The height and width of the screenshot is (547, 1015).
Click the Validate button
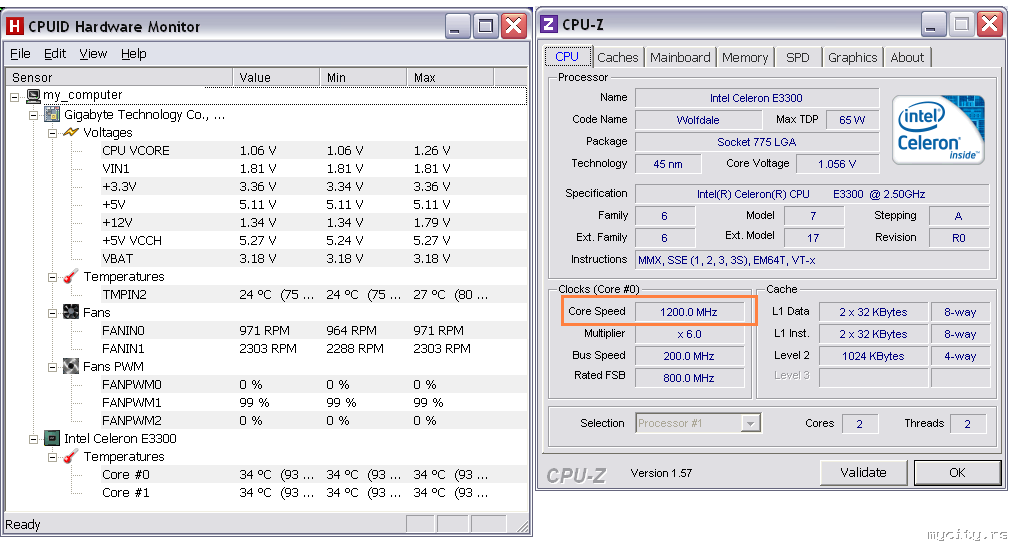864,473
